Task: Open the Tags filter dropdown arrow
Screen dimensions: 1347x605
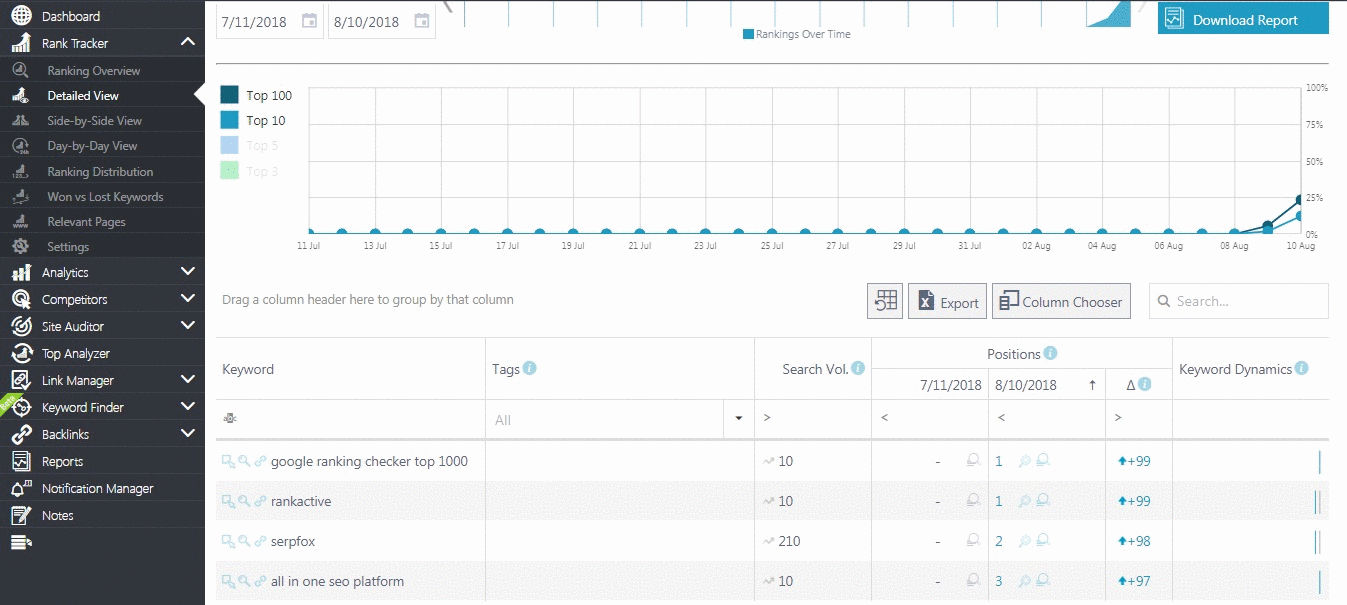Action: click(739, 419)
